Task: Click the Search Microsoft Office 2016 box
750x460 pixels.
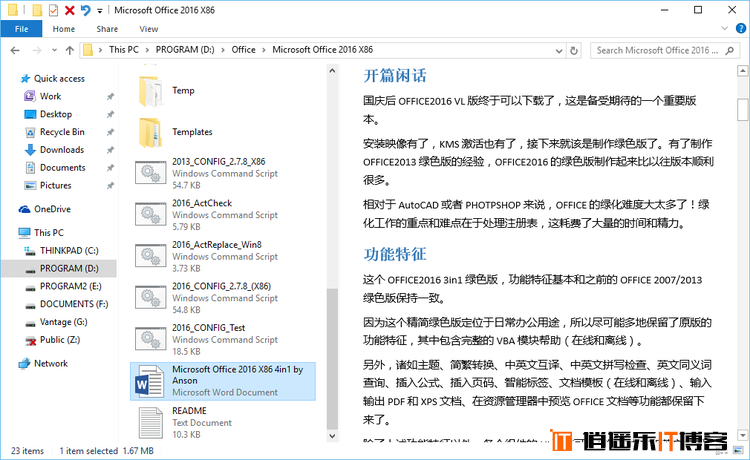Action: [660, 49]
